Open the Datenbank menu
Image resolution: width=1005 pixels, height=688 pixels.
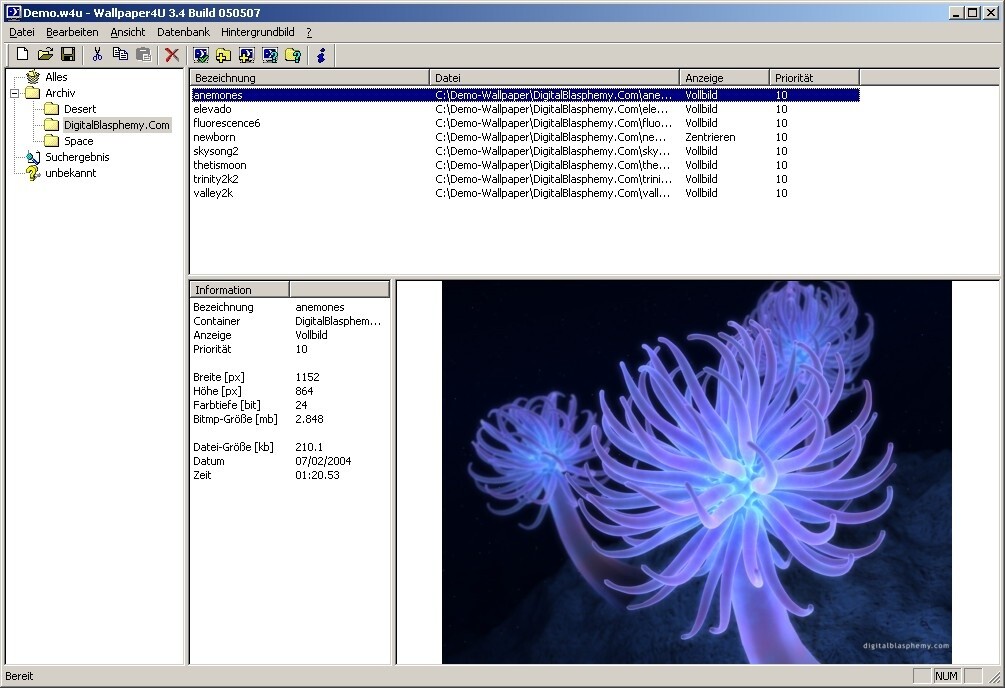(183, 32)
